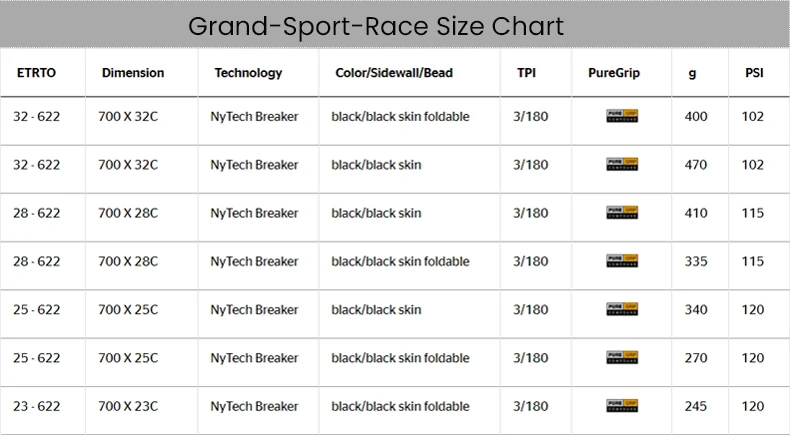Screen dimensions: 790x436
Task: Click the ETRTO column header
Action: (36, 73)
